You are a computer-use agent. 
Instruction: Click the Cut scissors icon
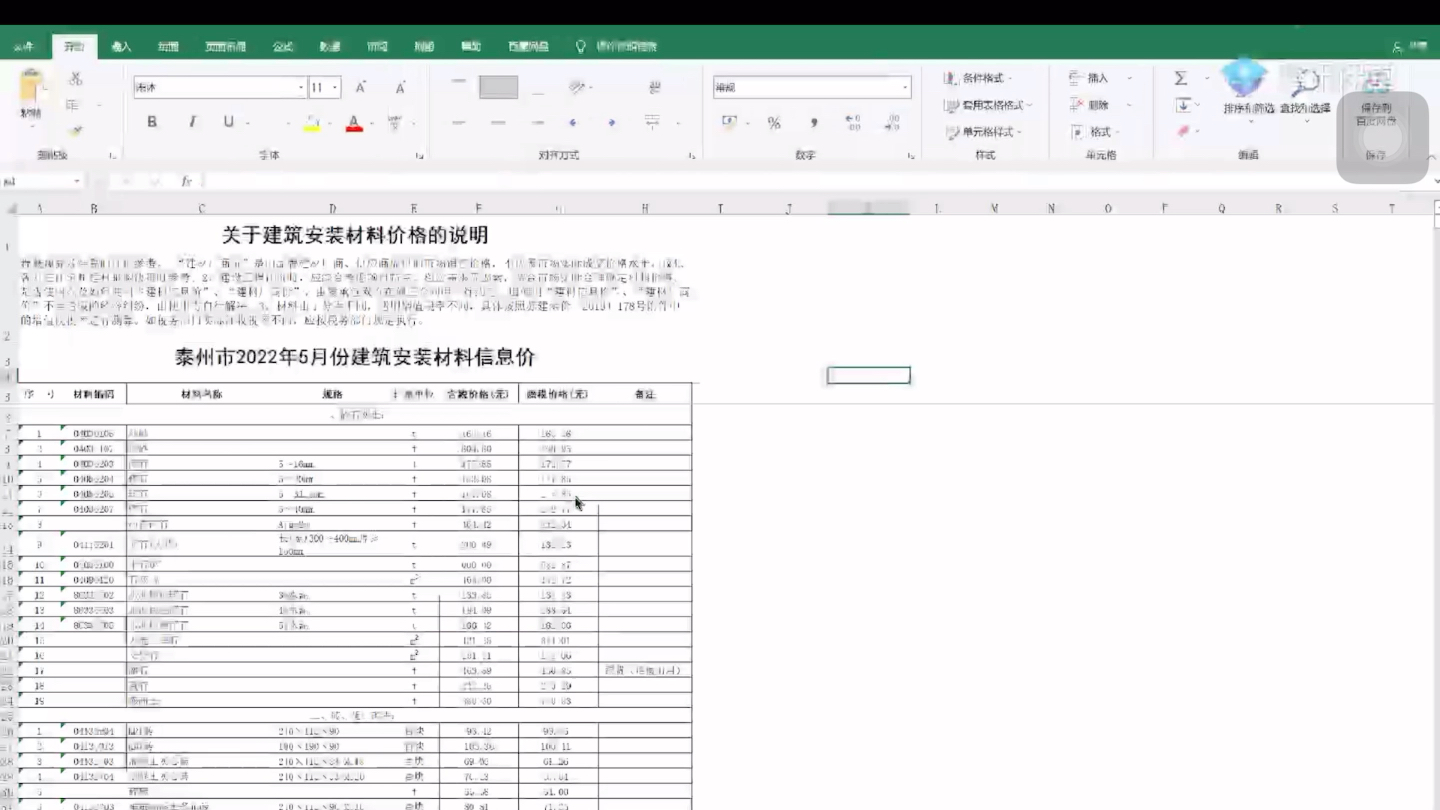(75, 79)
